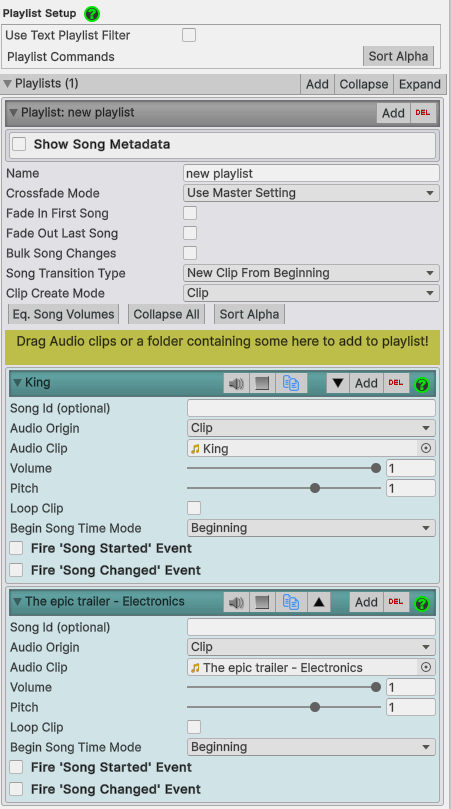Stop King song preview
Screen dimensions: 451x809
click(x=262, y=383)
